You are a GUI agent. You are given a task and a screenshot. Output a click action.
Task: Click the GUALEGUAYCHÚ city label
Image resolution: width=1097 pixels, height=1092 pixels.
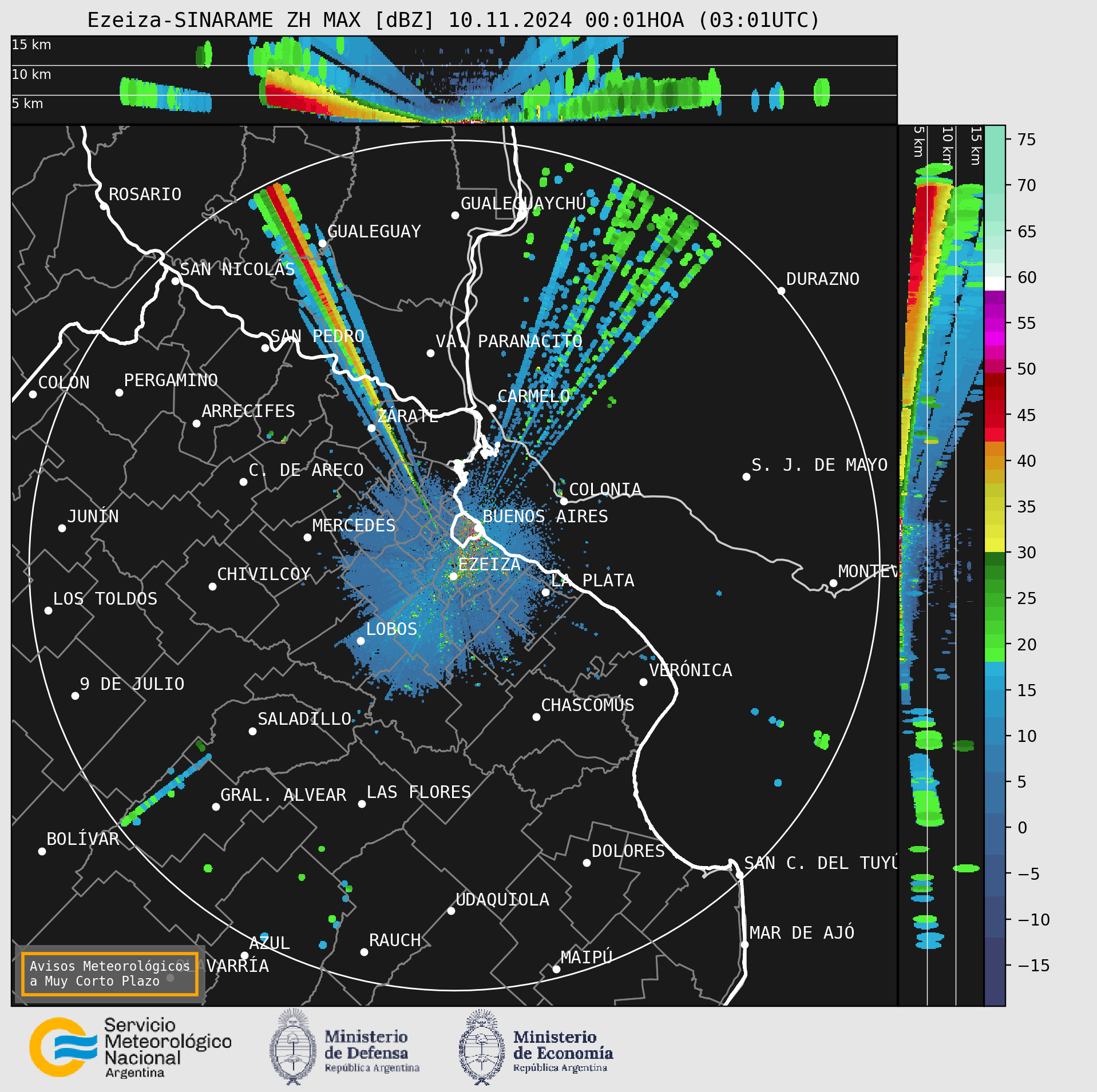523,204
